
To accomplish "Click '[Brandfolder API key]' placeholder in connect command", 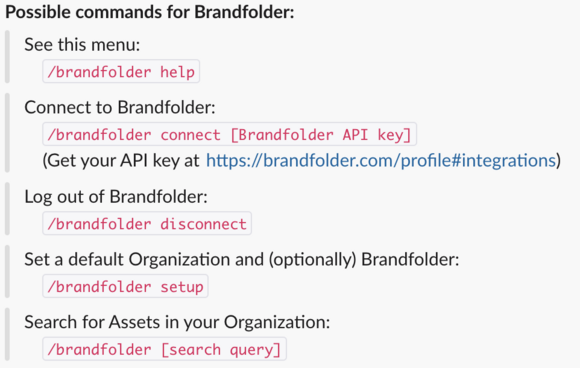I will coord(321,135).
